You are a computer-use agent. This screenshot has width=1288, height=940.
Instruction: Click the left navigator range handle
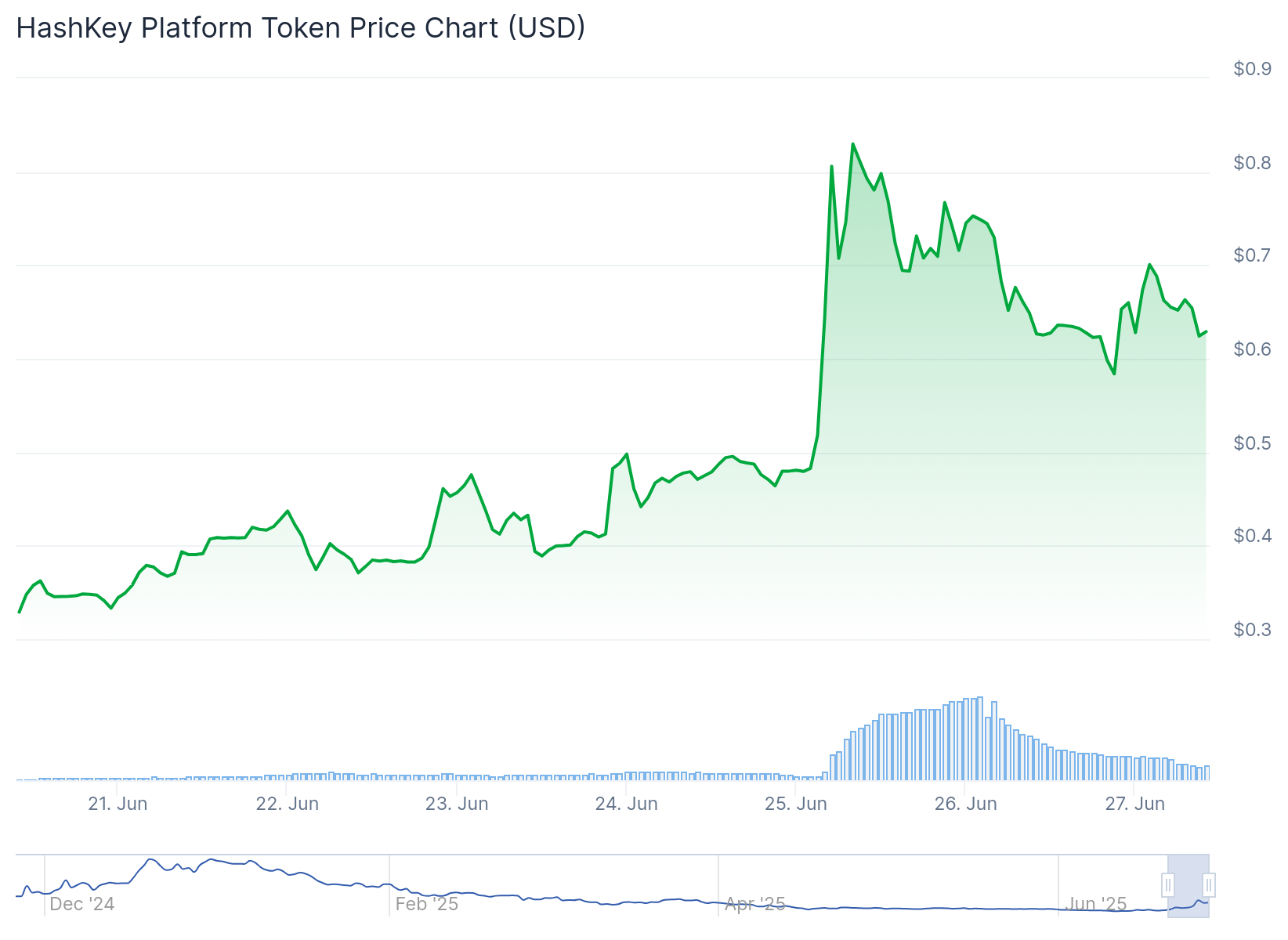tap(1168, 885)
